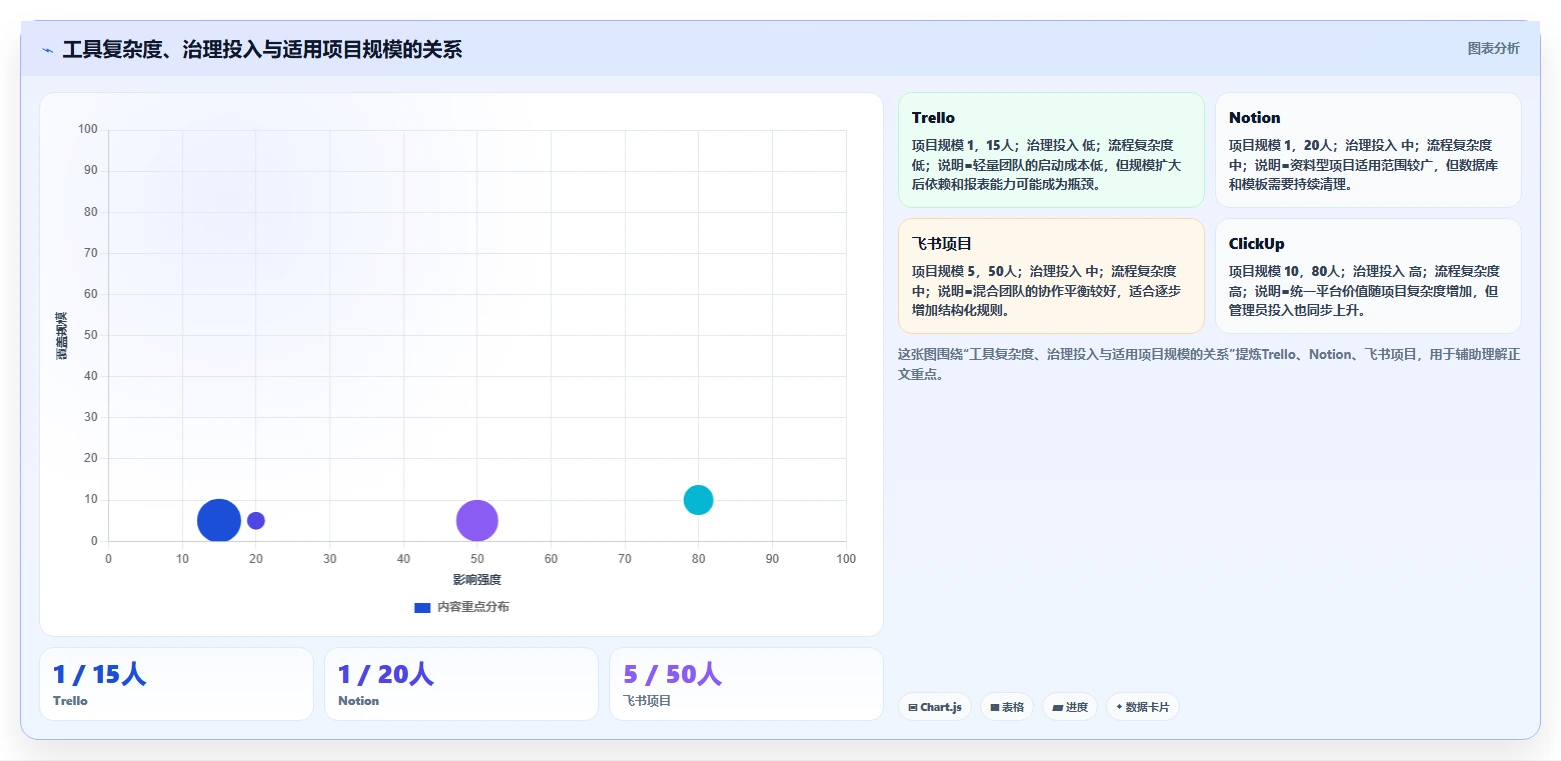Select the small indigo Notion bubble

pyautogui.click(x=256, y=520)
